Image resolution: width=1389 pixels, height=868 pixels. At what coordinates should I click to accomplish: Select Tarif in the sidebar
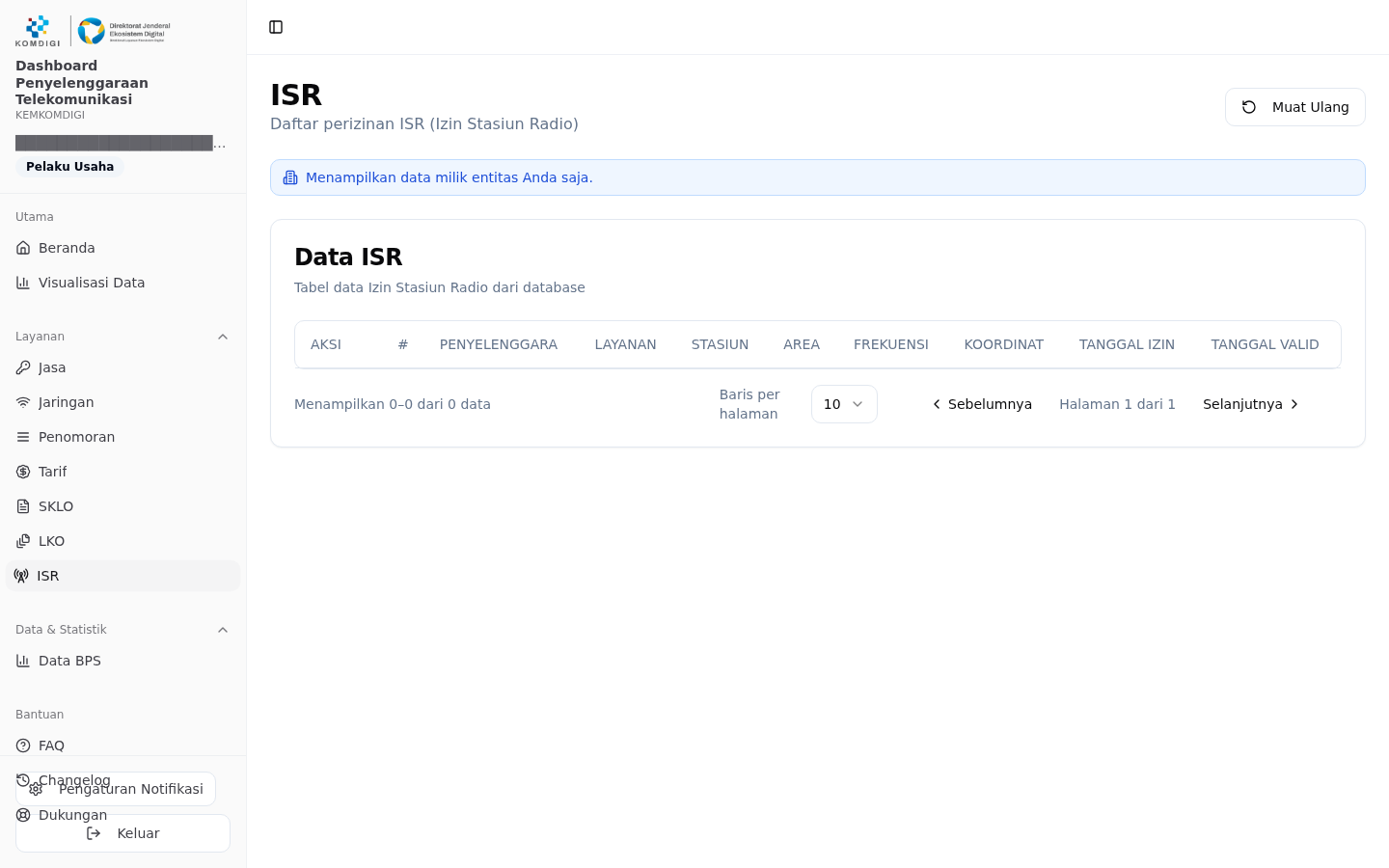[123, 472]
